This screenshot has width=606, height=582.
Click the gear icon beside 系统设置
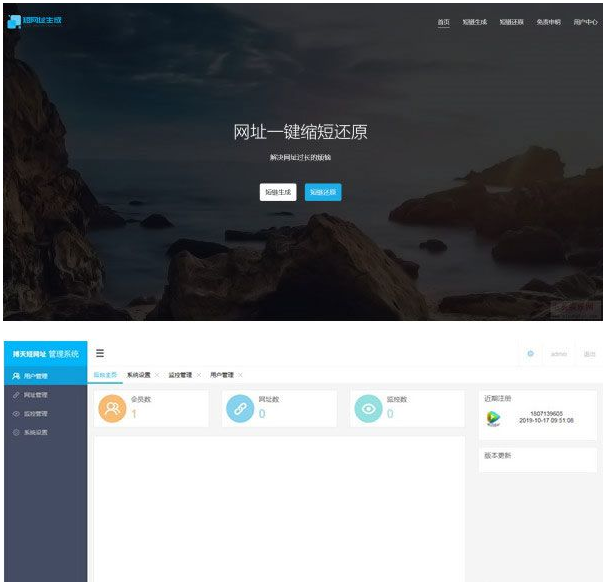tap(16, 432)
